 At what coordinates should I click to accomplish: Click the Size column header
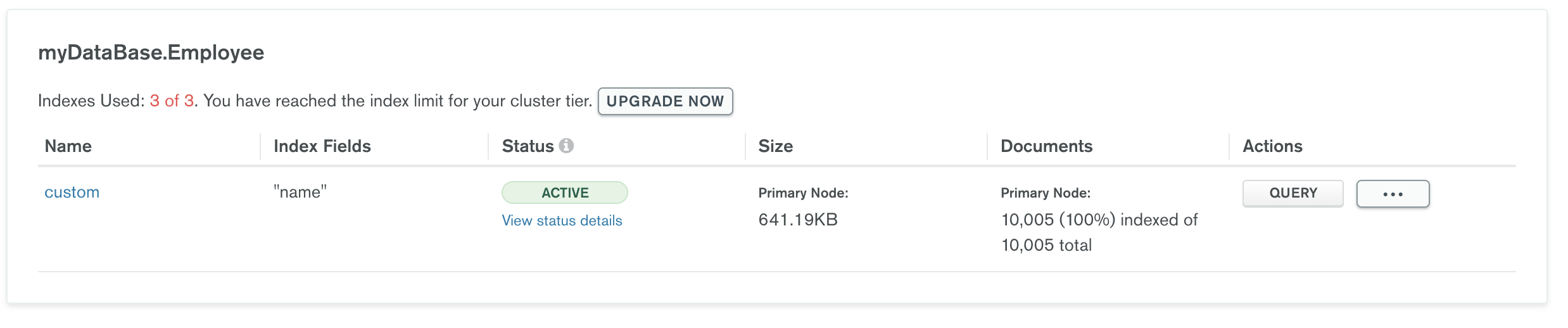point(775,146)
